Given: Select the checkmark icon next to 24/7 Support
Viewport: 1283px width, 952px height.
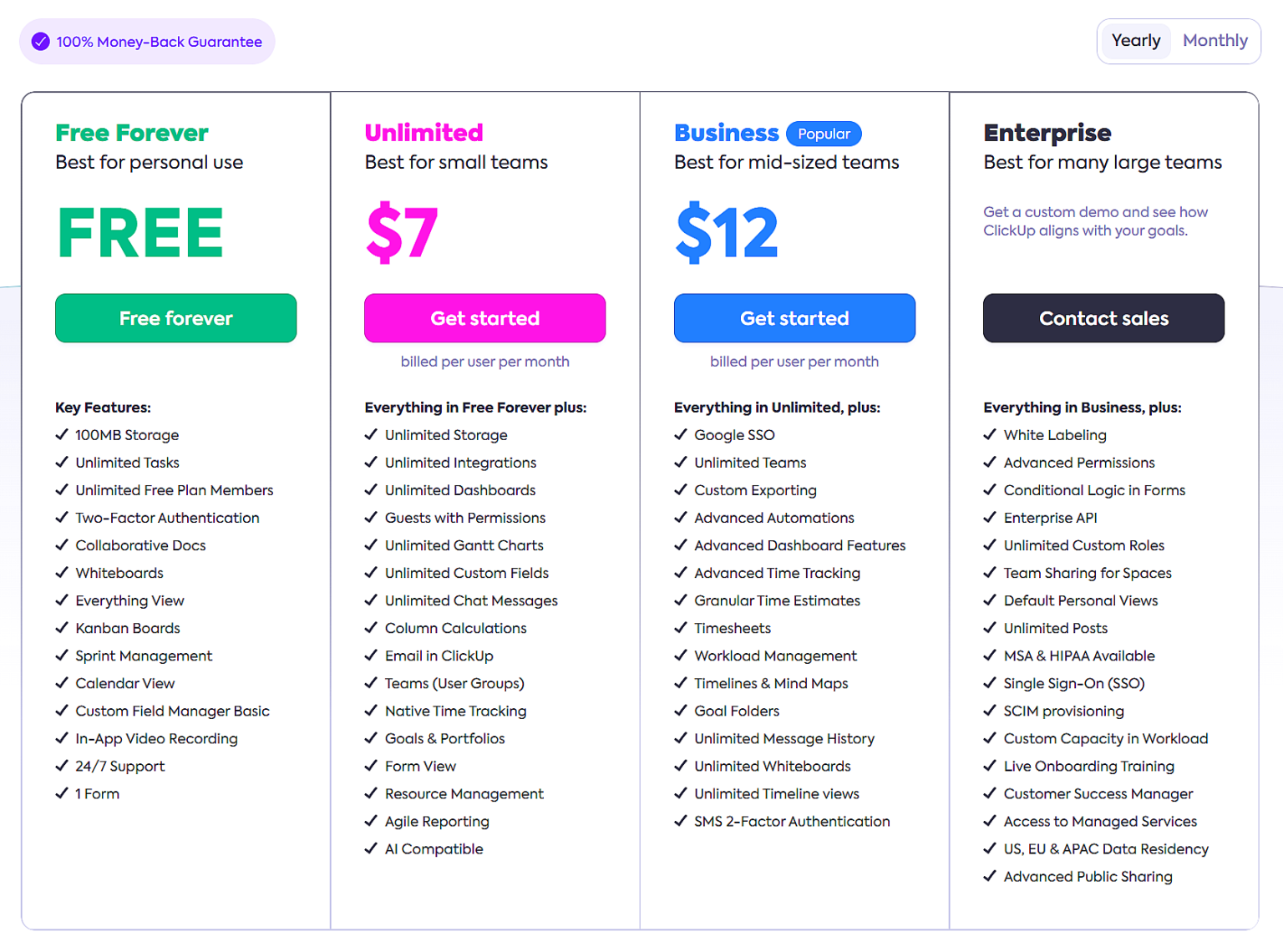Looking at the screenshot, I should (x=62, y=766).
